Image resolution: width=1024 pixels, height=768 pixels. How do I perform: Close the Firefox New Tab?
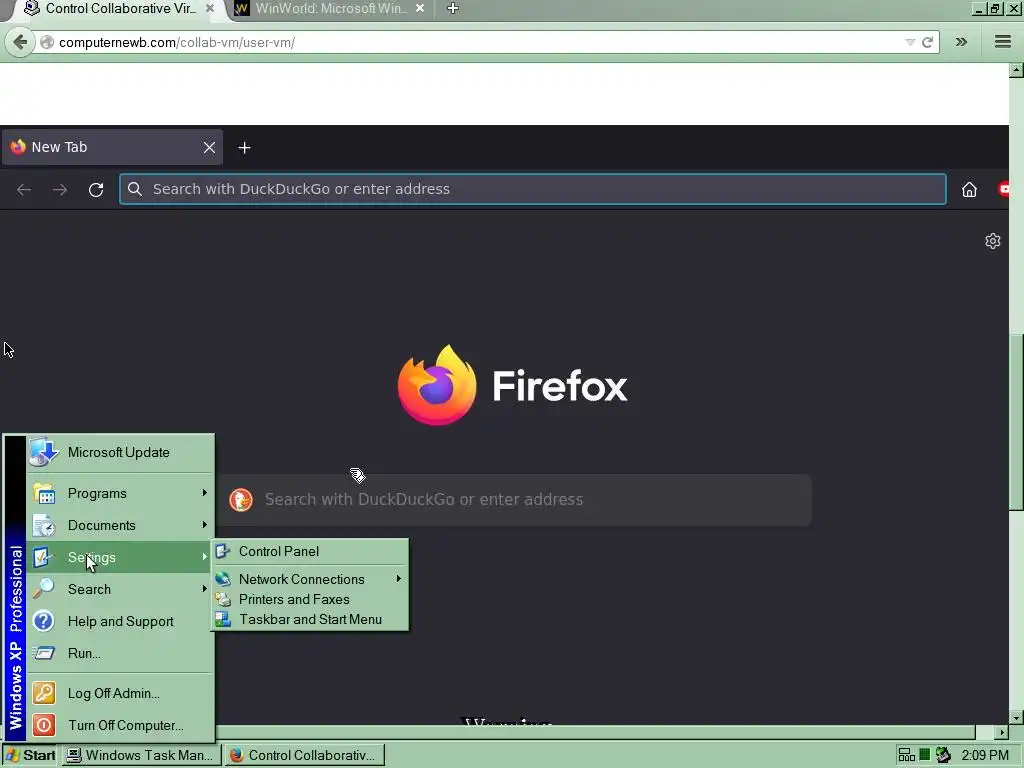tap(209, 148)
